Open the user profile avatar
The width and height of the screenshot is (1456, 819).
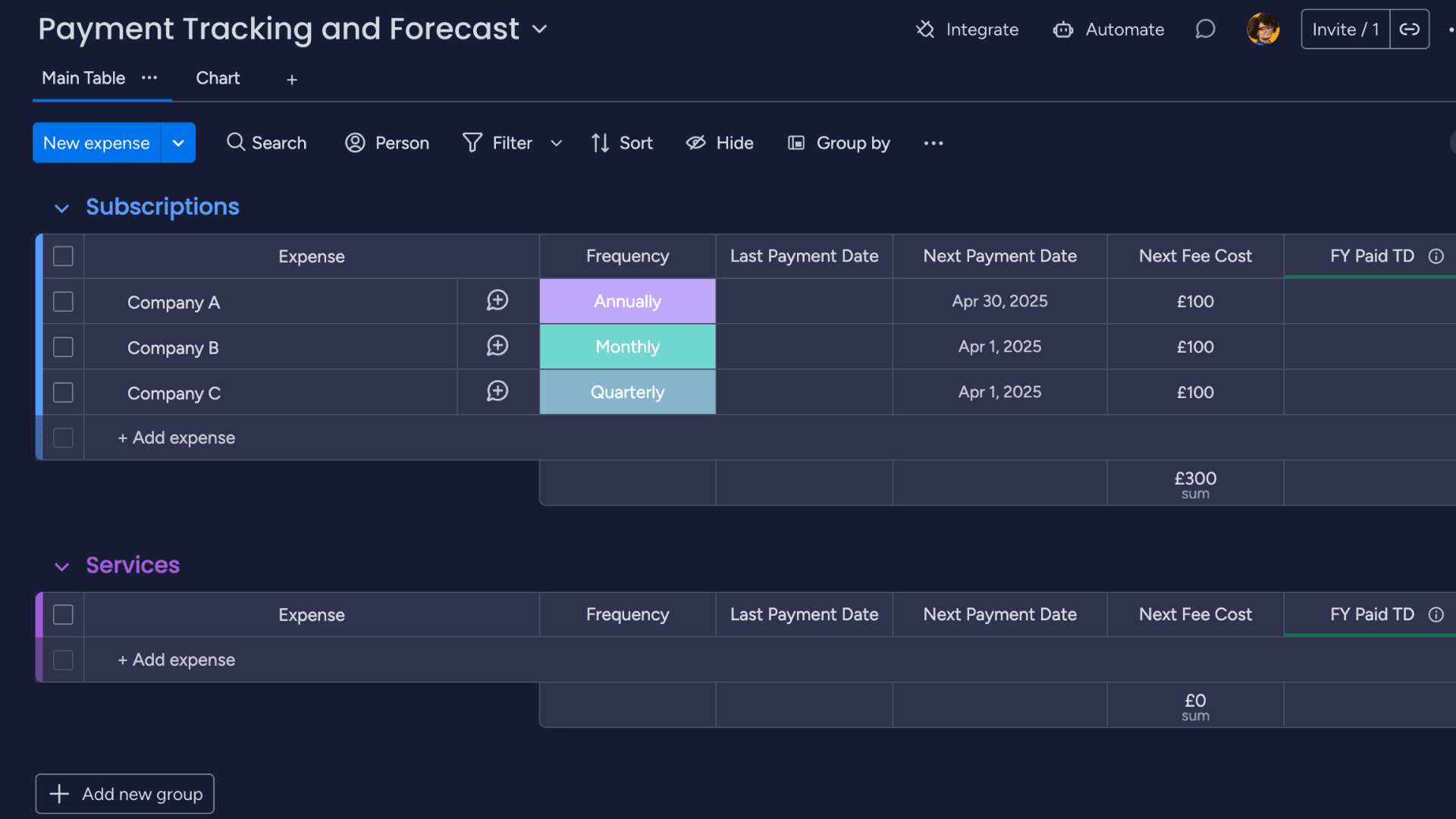(x=1263, y=30)
